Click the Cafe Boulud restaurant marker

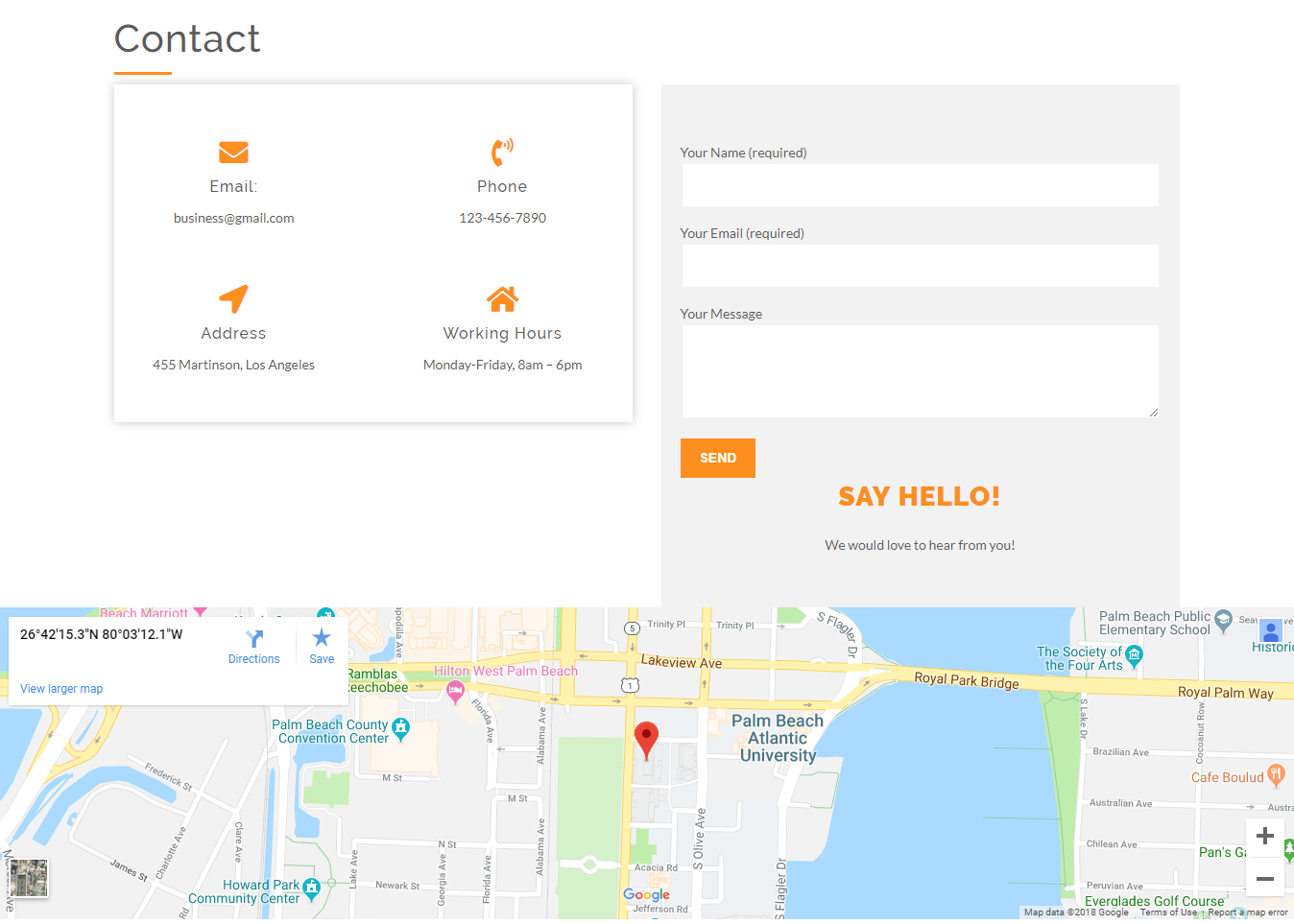(1276, 774)
